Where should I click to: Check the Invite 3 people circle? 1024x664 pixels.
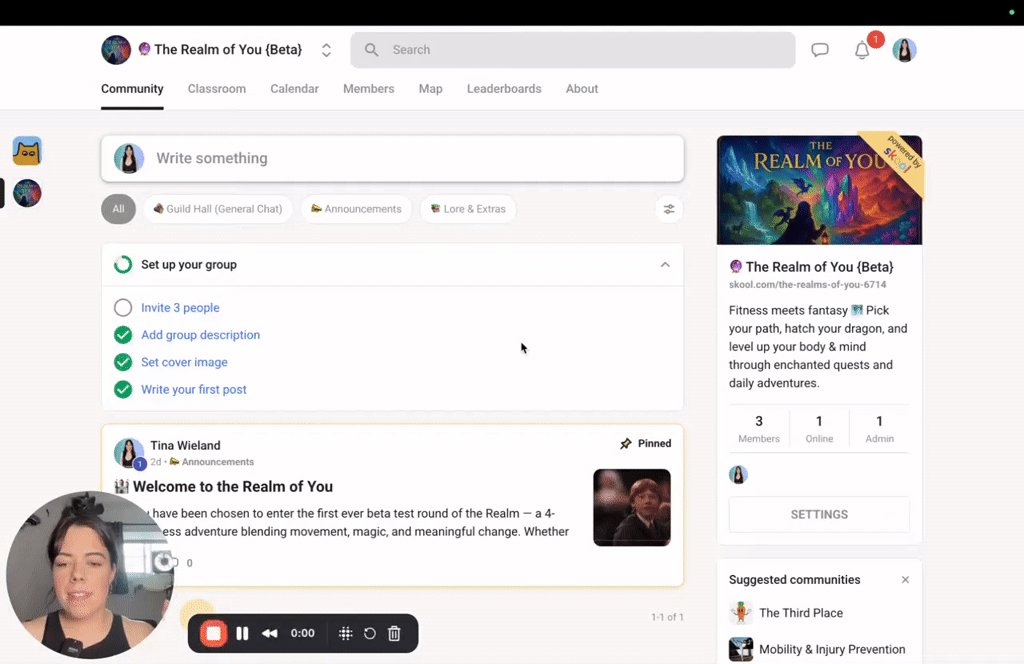coord(123,308)
